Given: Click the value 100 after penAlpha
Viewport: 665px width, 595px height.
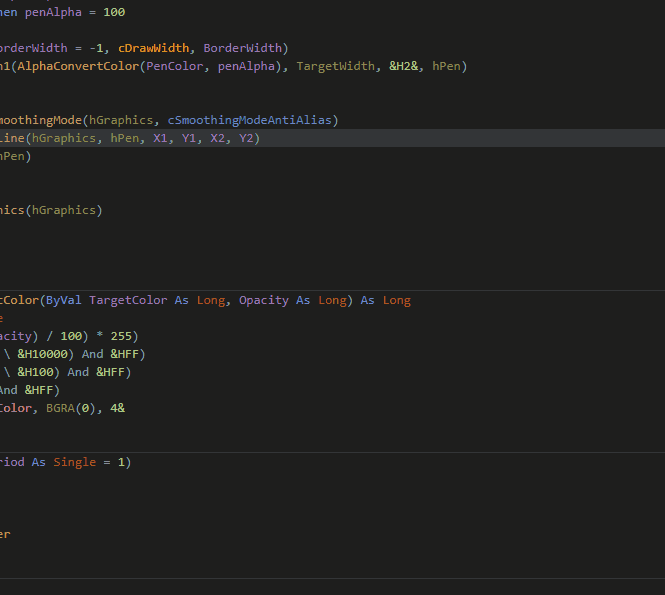Looking at the screenshot, I should [114, 12].
